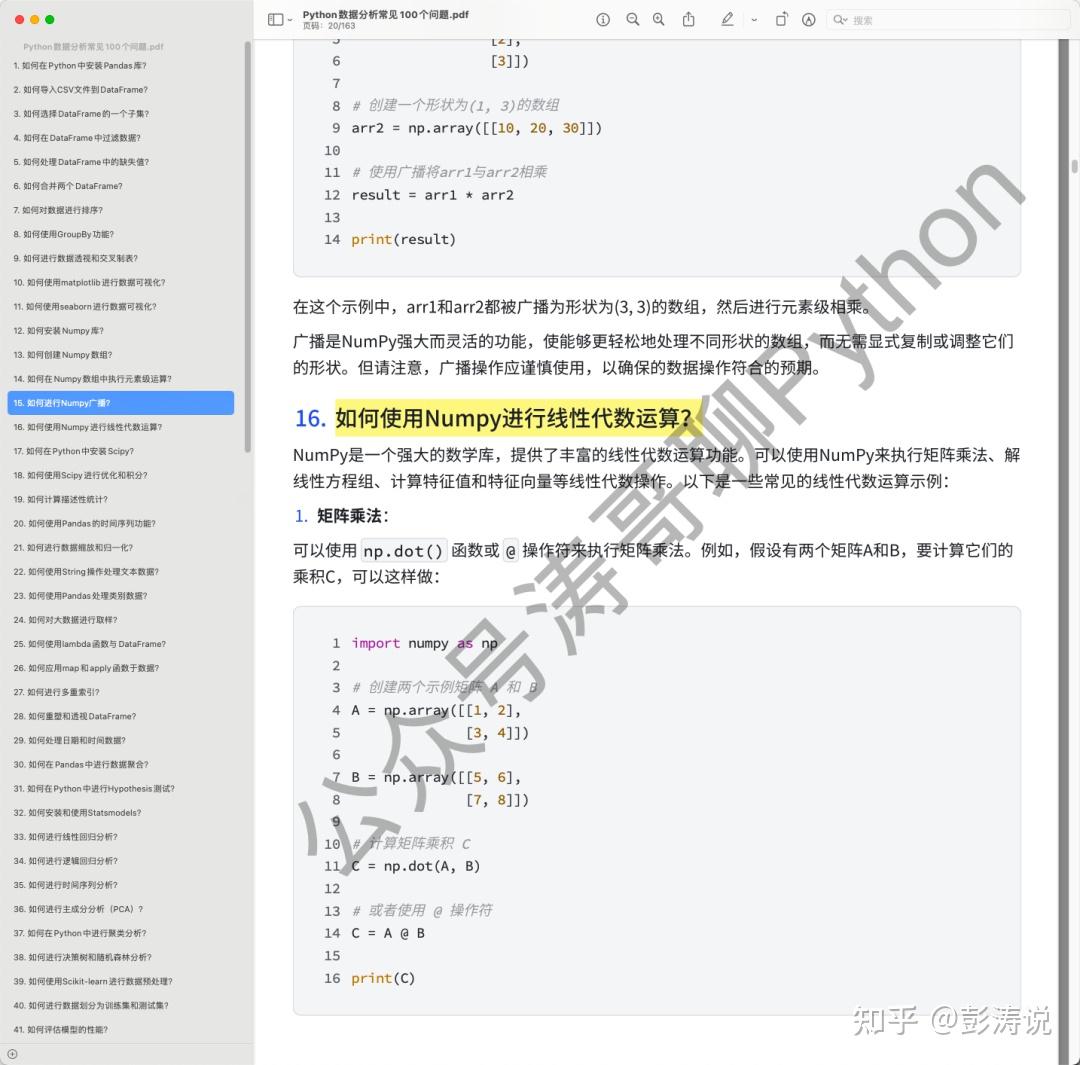Click the sidebar header Python数据分析常见100个问题.pdf
This screenshot has width=1080, height=1065.
click(x=93, y=47)
